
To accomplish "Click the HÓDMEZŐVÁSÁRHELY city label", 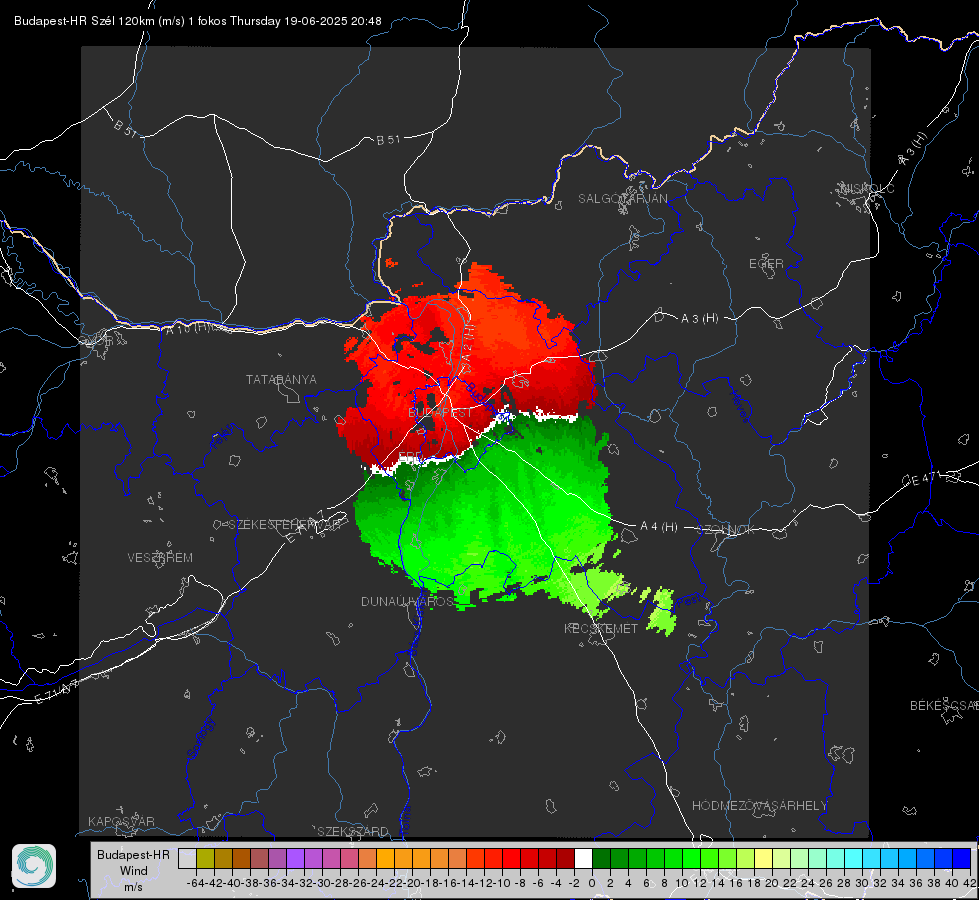I will pyautogui.click(x=759, y=806).
